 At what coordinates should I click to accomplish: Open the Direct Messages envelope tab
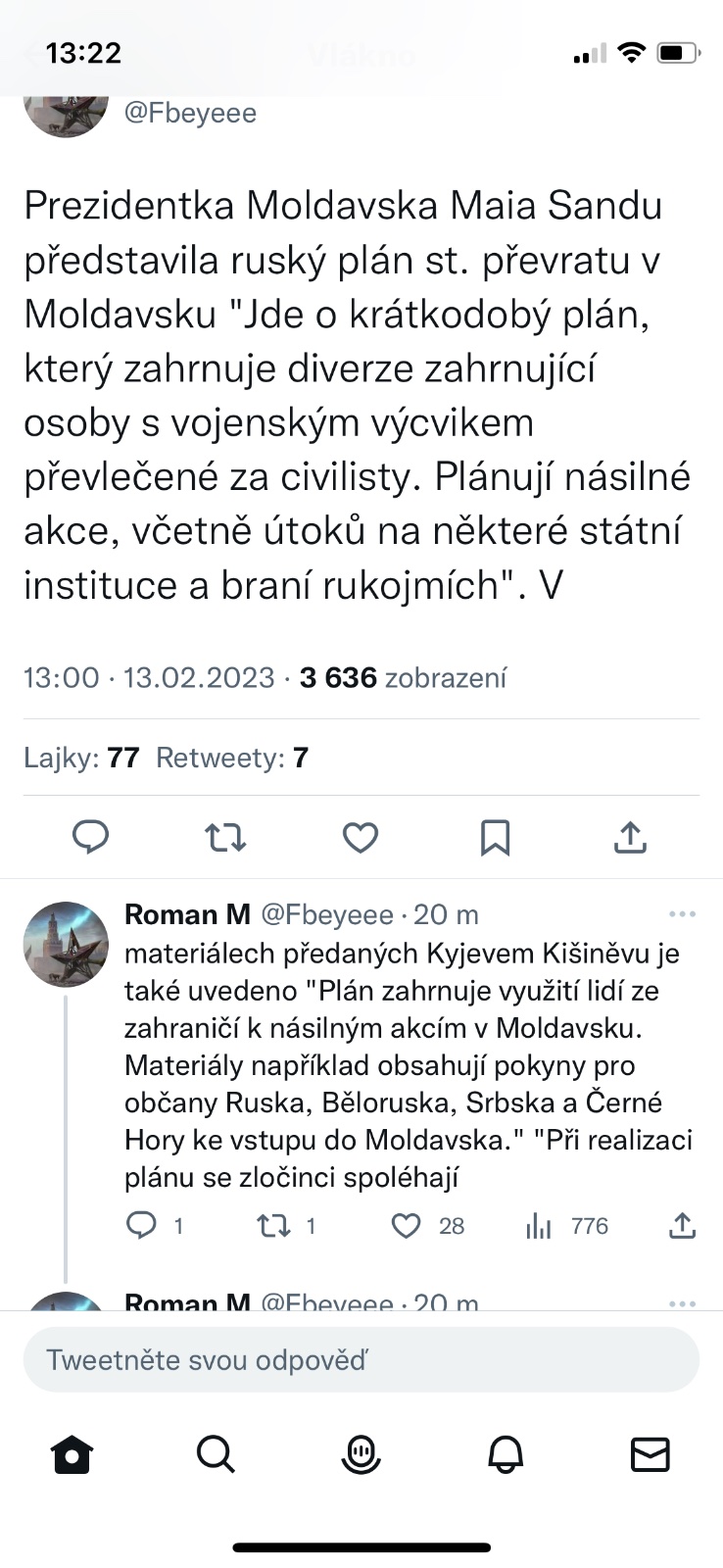coord(650,1454)
